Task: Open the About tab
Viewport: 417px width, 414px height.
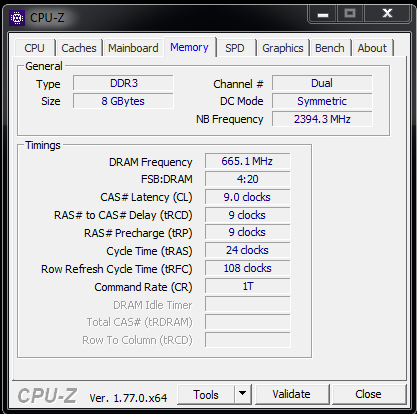Action: pos(372,48)
